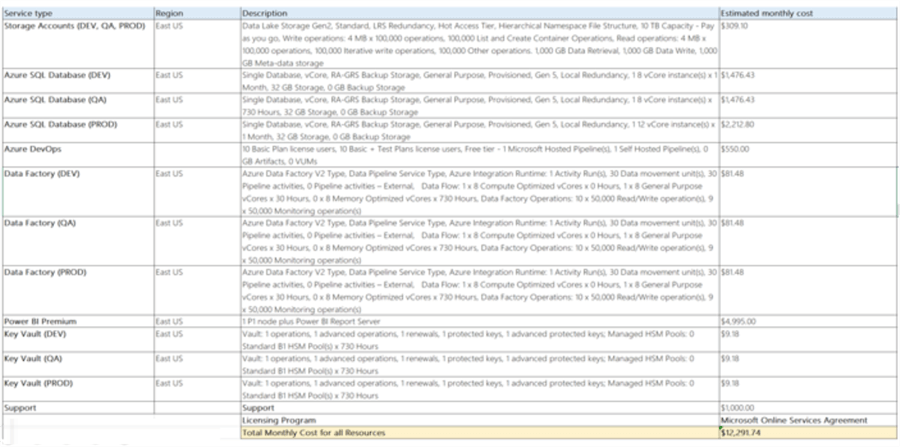Select the 'Data Factory (QA)' cell
Screen dimensions: 900x447
[x=78, y=241]
